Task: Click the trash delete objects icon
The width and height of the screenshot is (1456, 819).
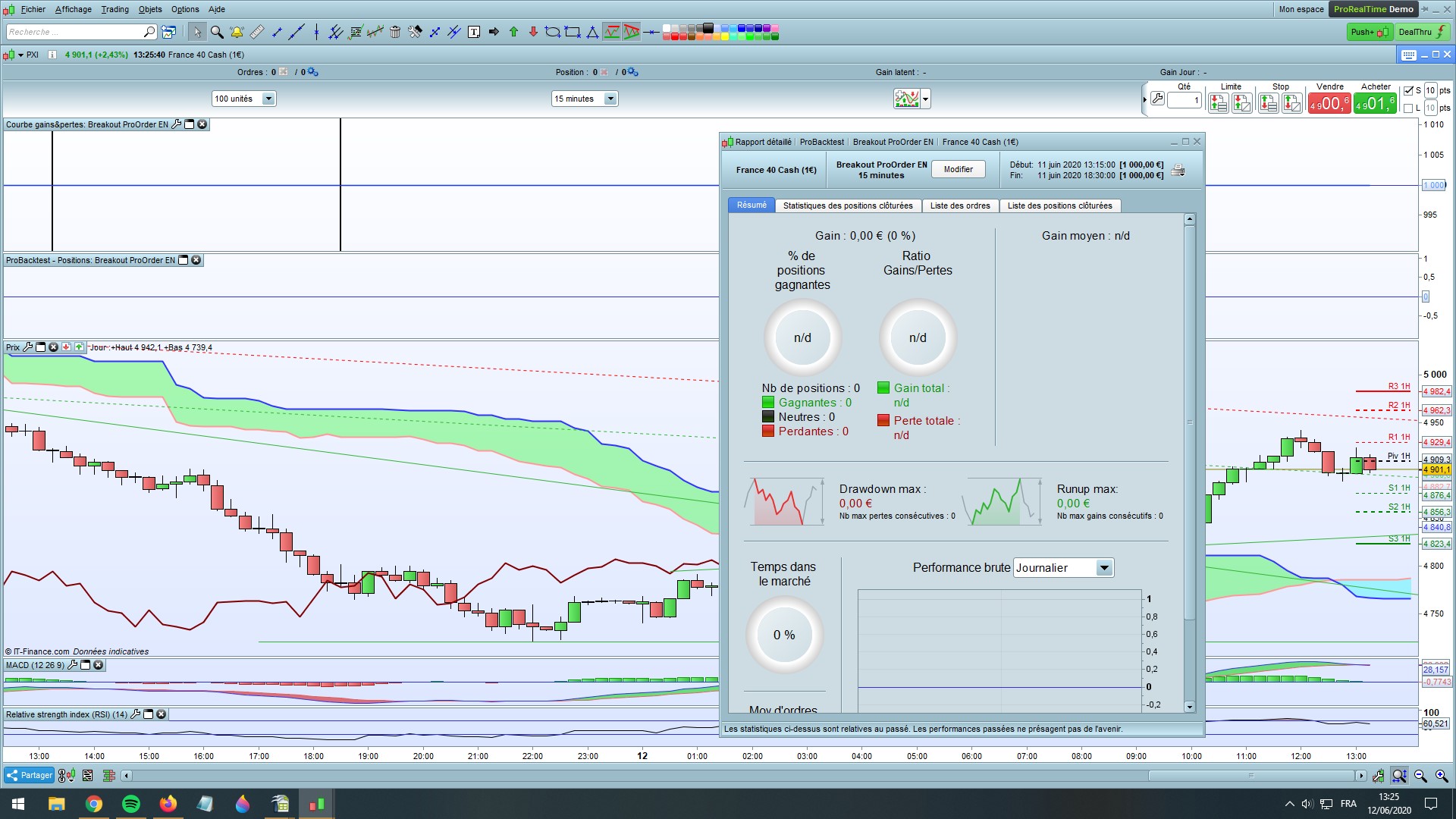Action: click(395, 32)
